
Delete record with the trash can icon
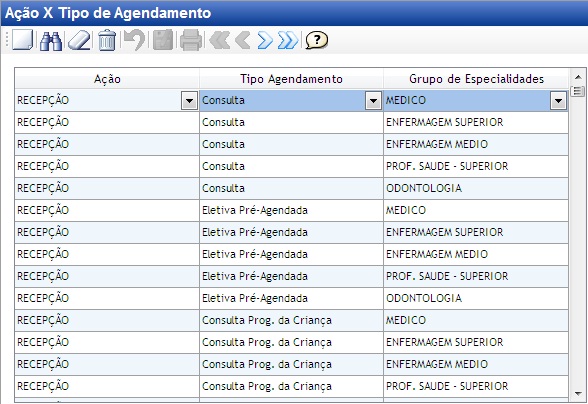[x=107, y=40]
